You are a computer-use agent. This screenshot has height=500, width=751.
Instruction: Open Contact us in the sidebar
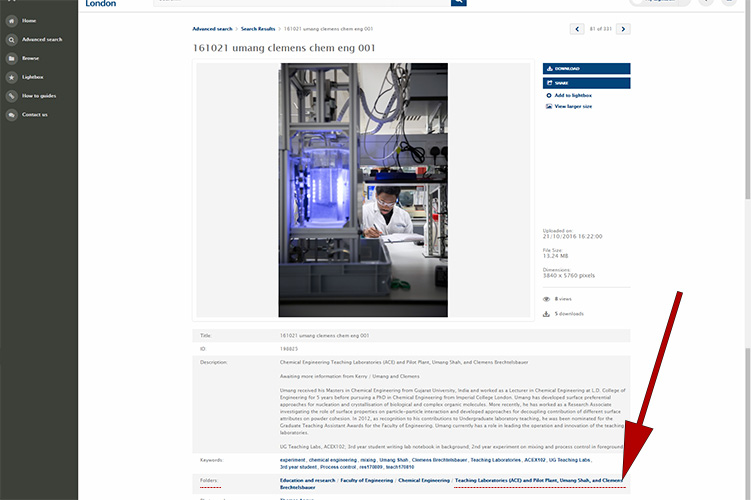tap(34, 115)
